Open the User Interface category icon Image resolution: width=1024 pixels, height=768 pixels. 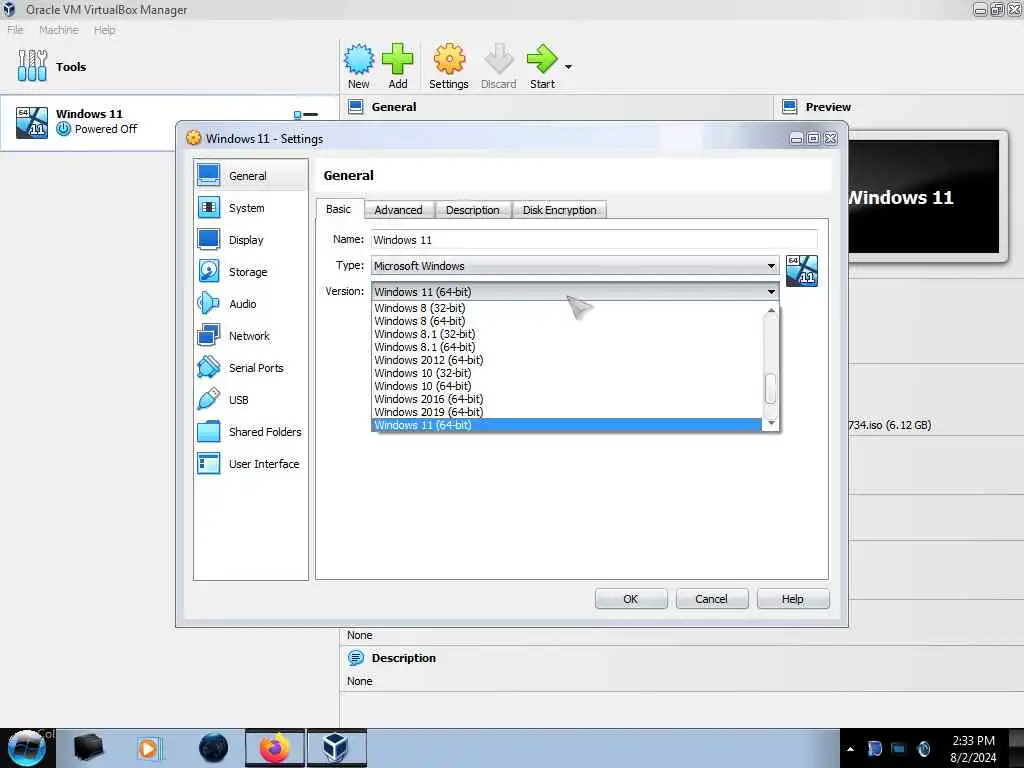(209, 463)
